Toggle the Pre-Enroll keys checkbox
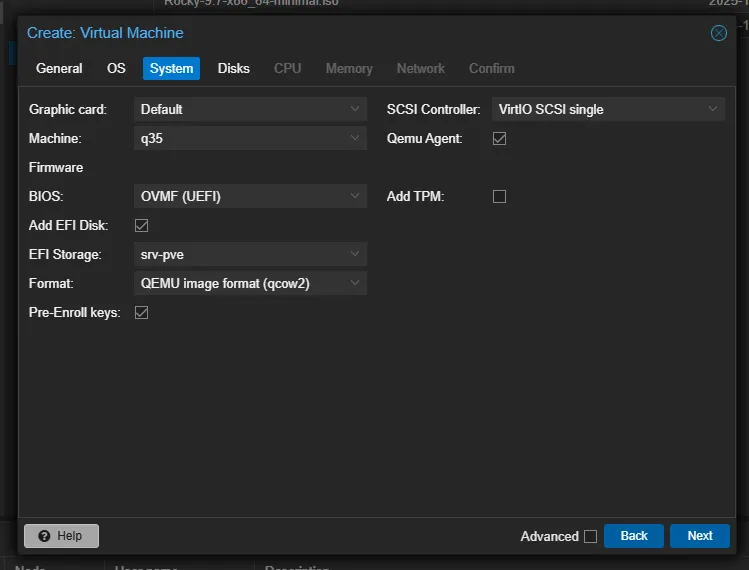The image size is (749, 570). 142,312
